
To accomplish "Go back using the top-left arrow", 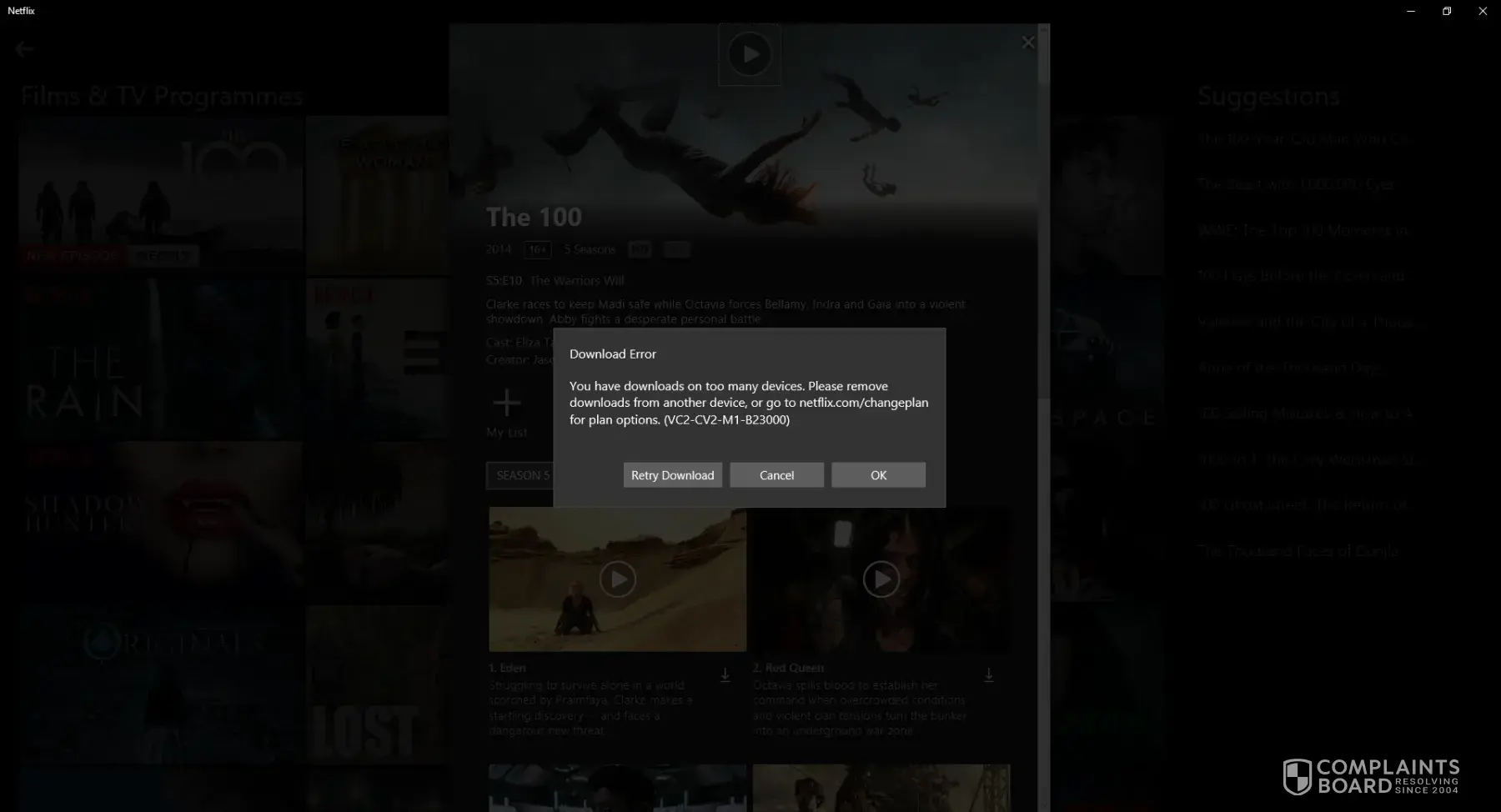I will [24, 49].
